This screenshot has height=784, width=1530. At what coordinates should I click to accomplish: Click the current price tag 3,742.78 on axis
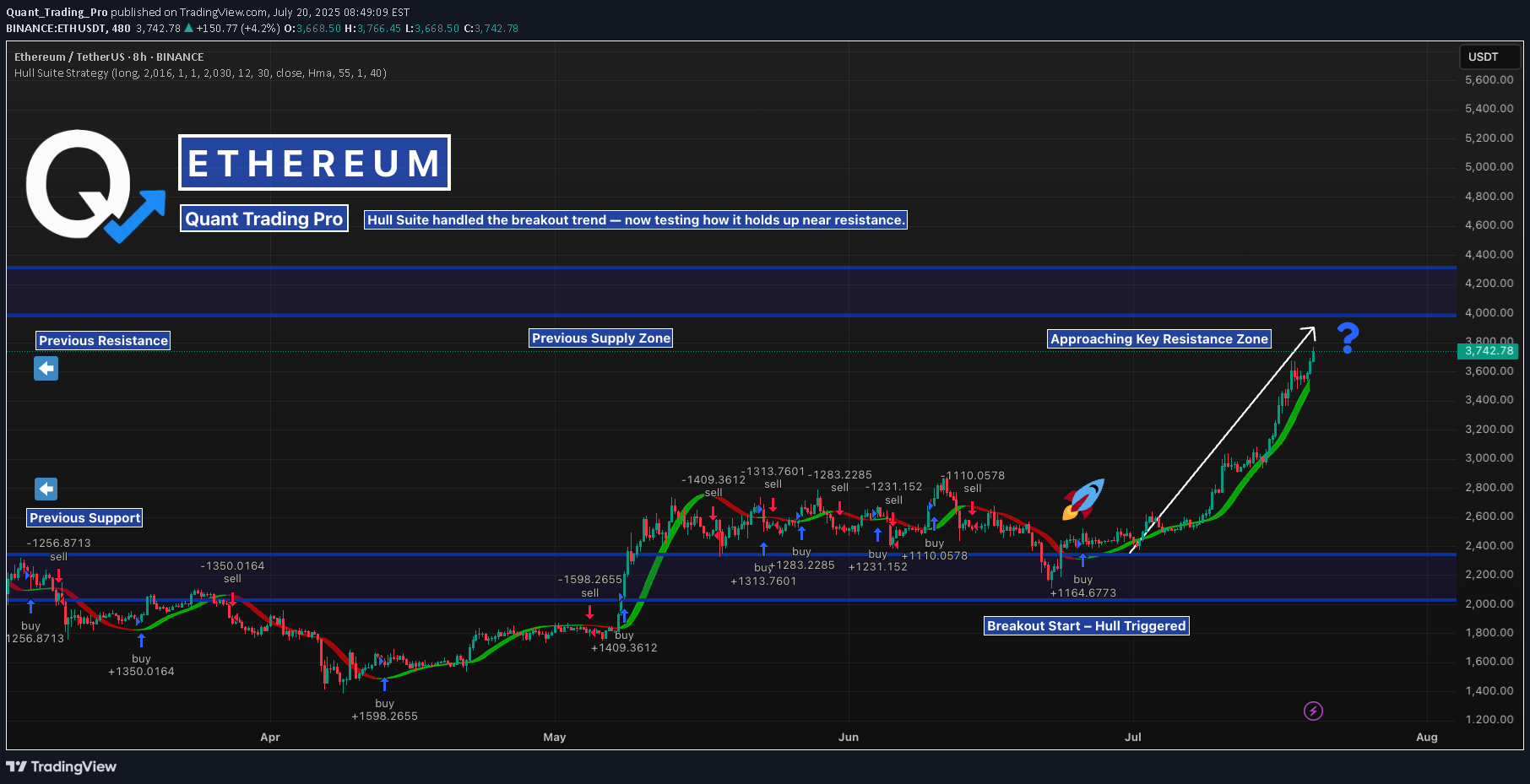(1489, 351)
